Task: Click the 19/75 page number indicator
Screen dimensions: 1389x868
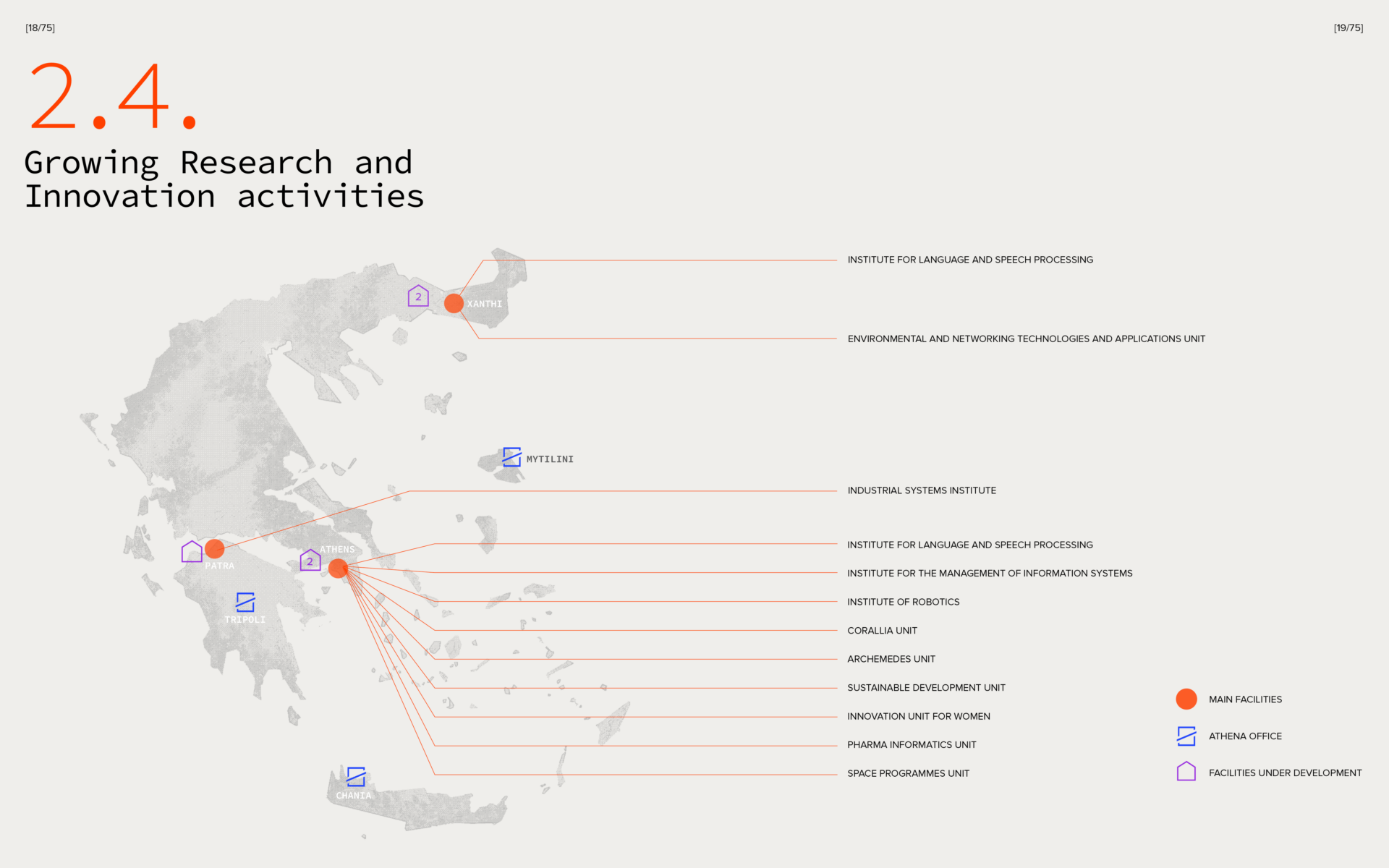Action: [1348, 28]
